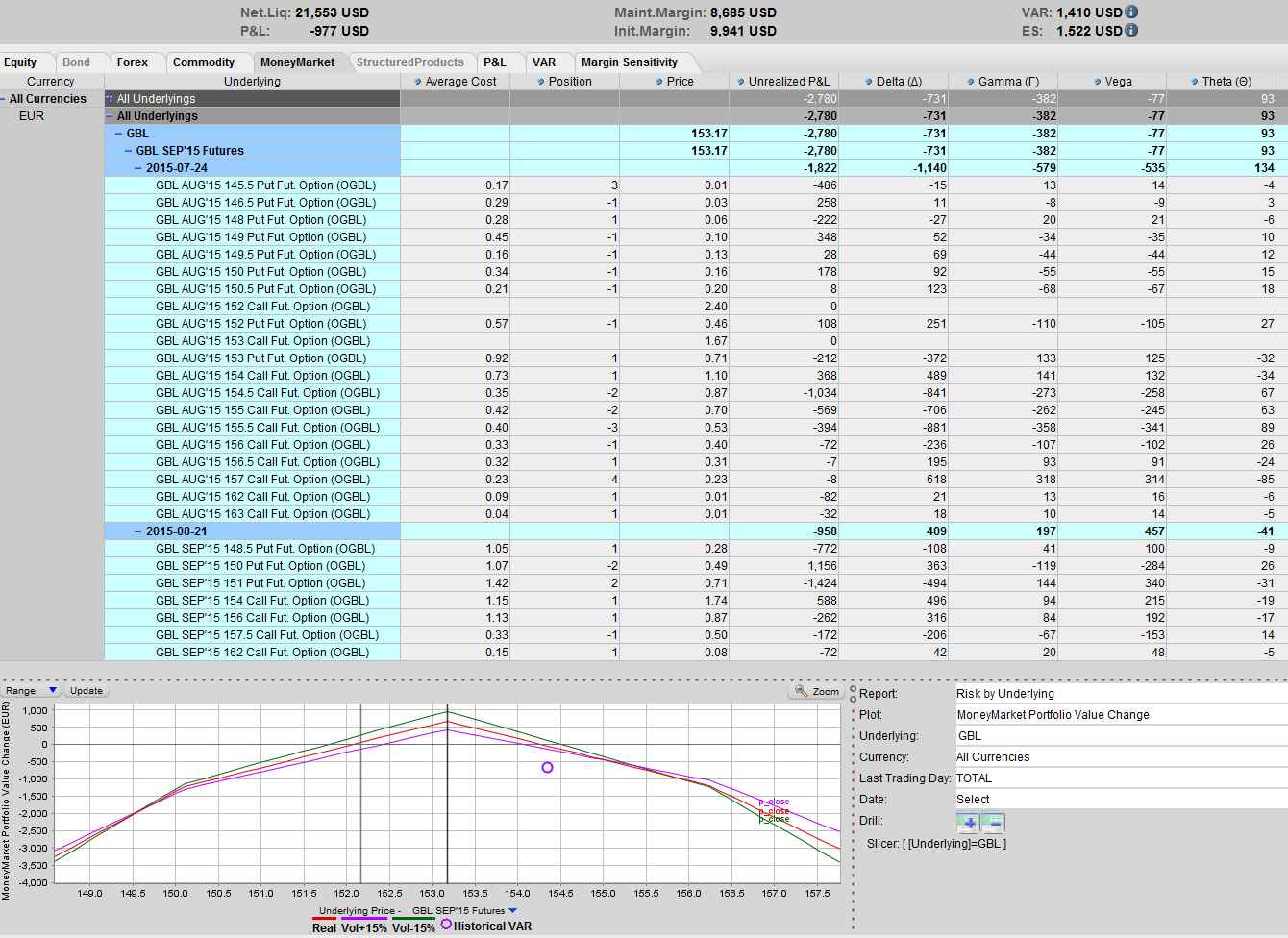Click the dot icon on Price header
Image resolution: width=1288 pixels, height=938 pixels.
point(659,82)
